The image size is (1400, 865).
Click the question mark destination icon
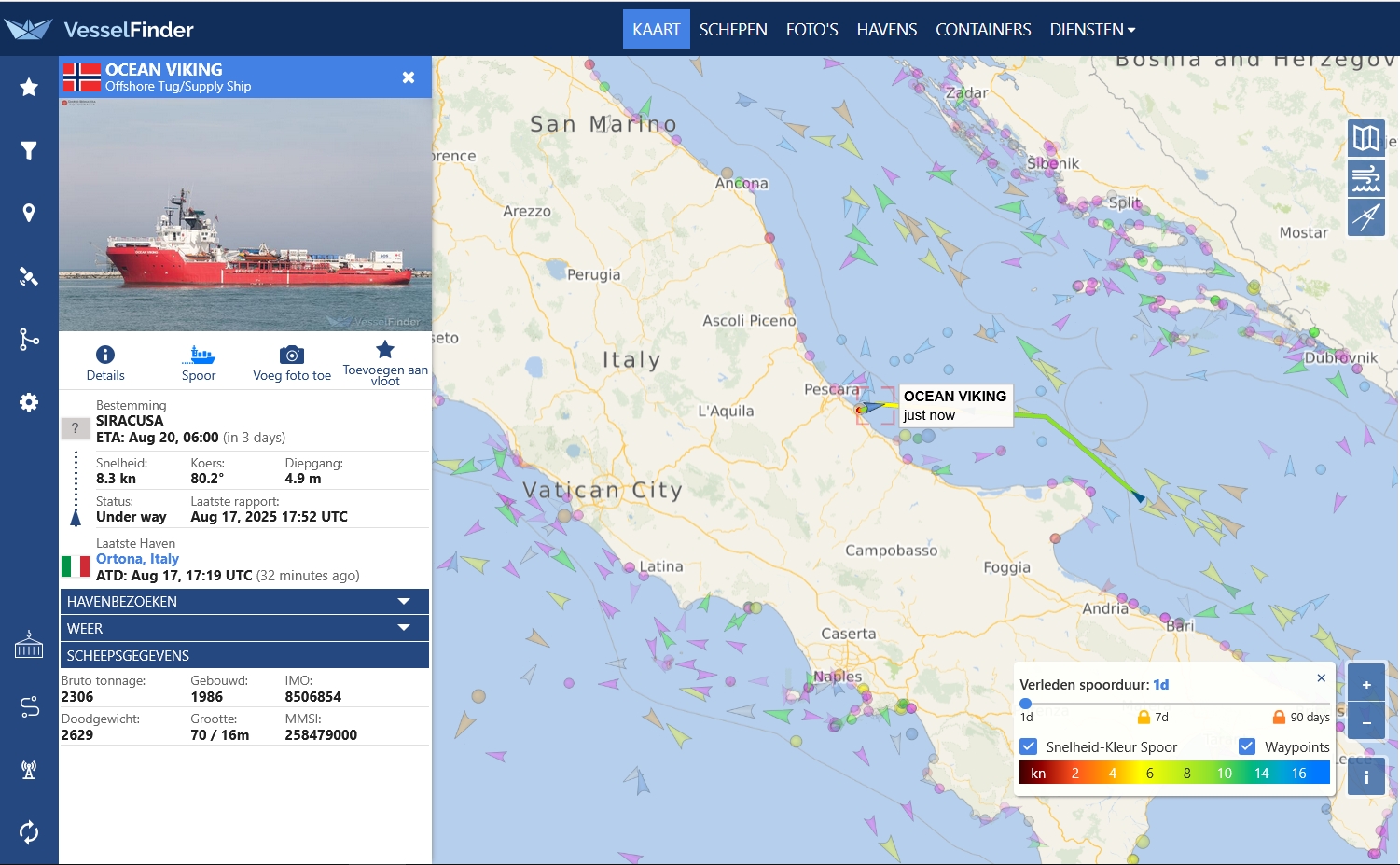pyautogui.click(x=75, y=428)
